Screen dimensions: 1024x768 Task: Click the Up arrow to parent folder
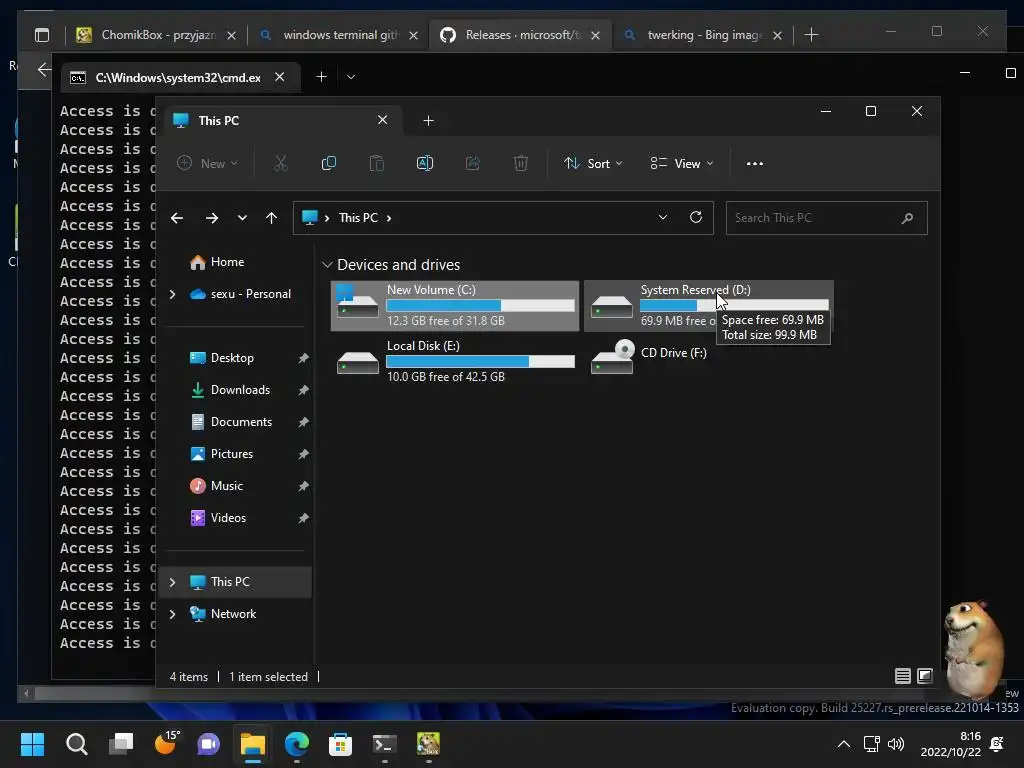(x=272, y=218)
